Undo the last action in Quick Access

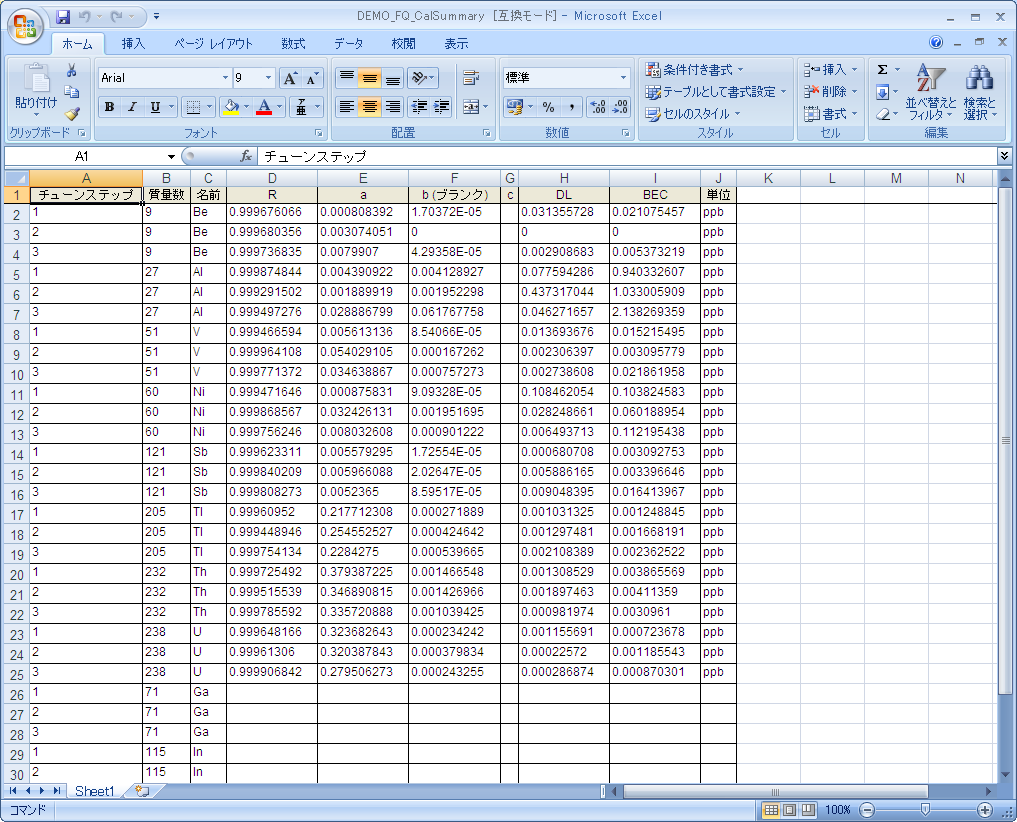[84, 16]
